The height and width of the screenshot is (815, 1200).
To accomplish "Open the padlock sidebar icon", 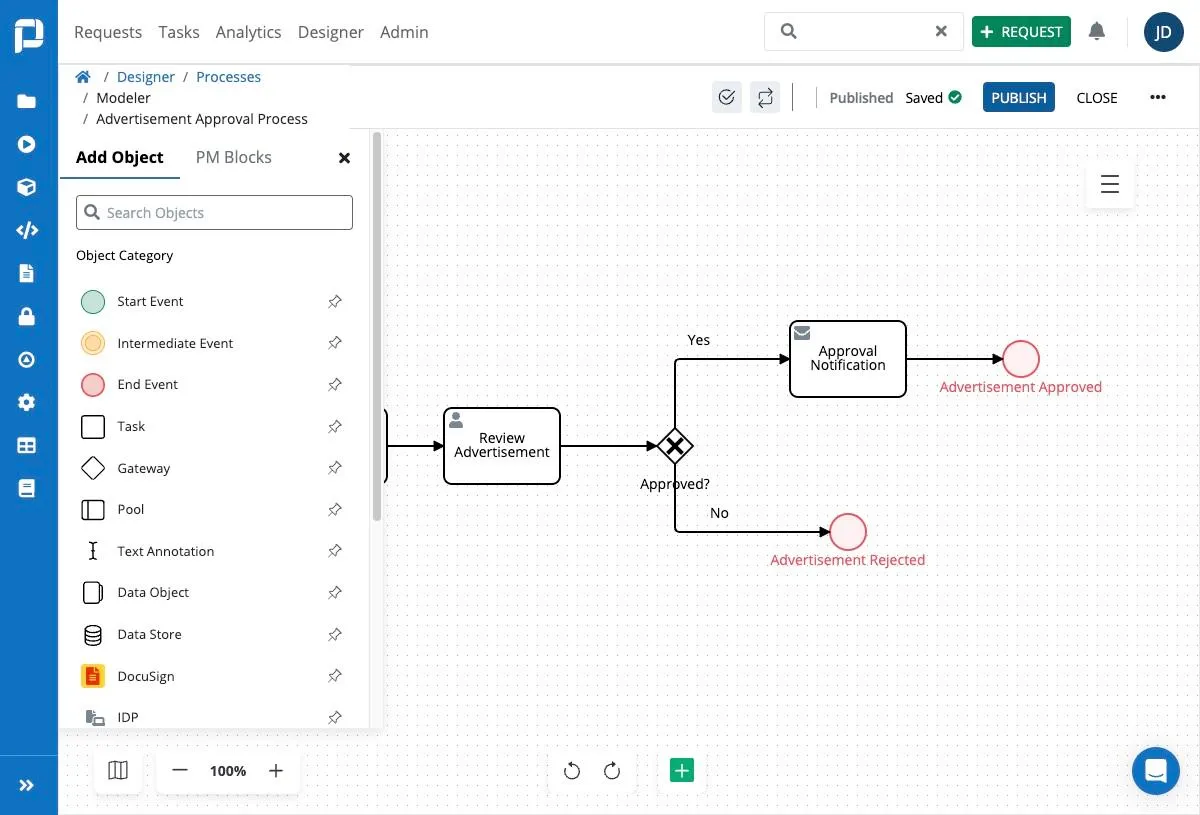I will [27, 316].
